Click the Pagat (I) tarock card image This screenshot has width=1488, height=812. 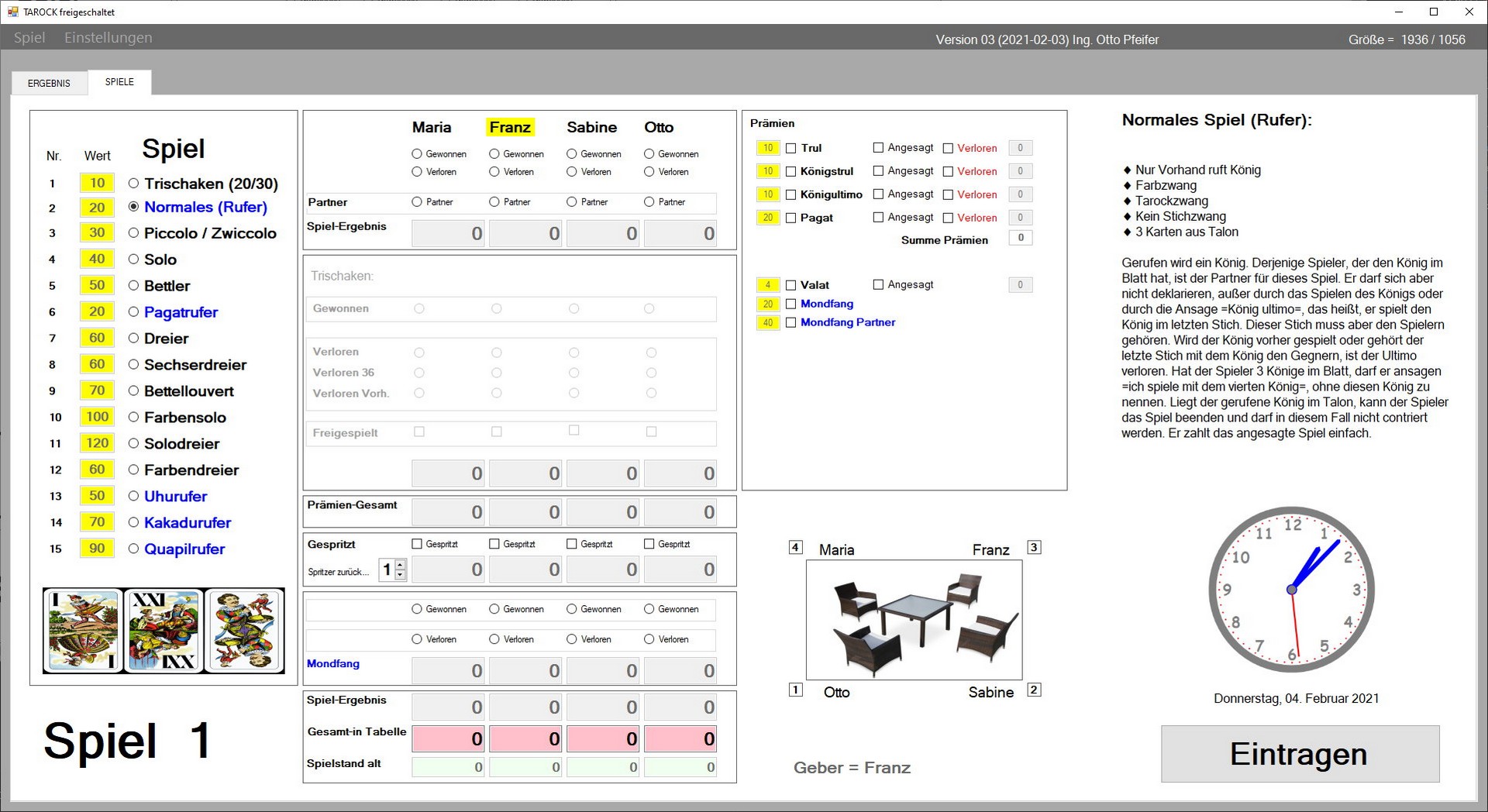pos(84,630)
